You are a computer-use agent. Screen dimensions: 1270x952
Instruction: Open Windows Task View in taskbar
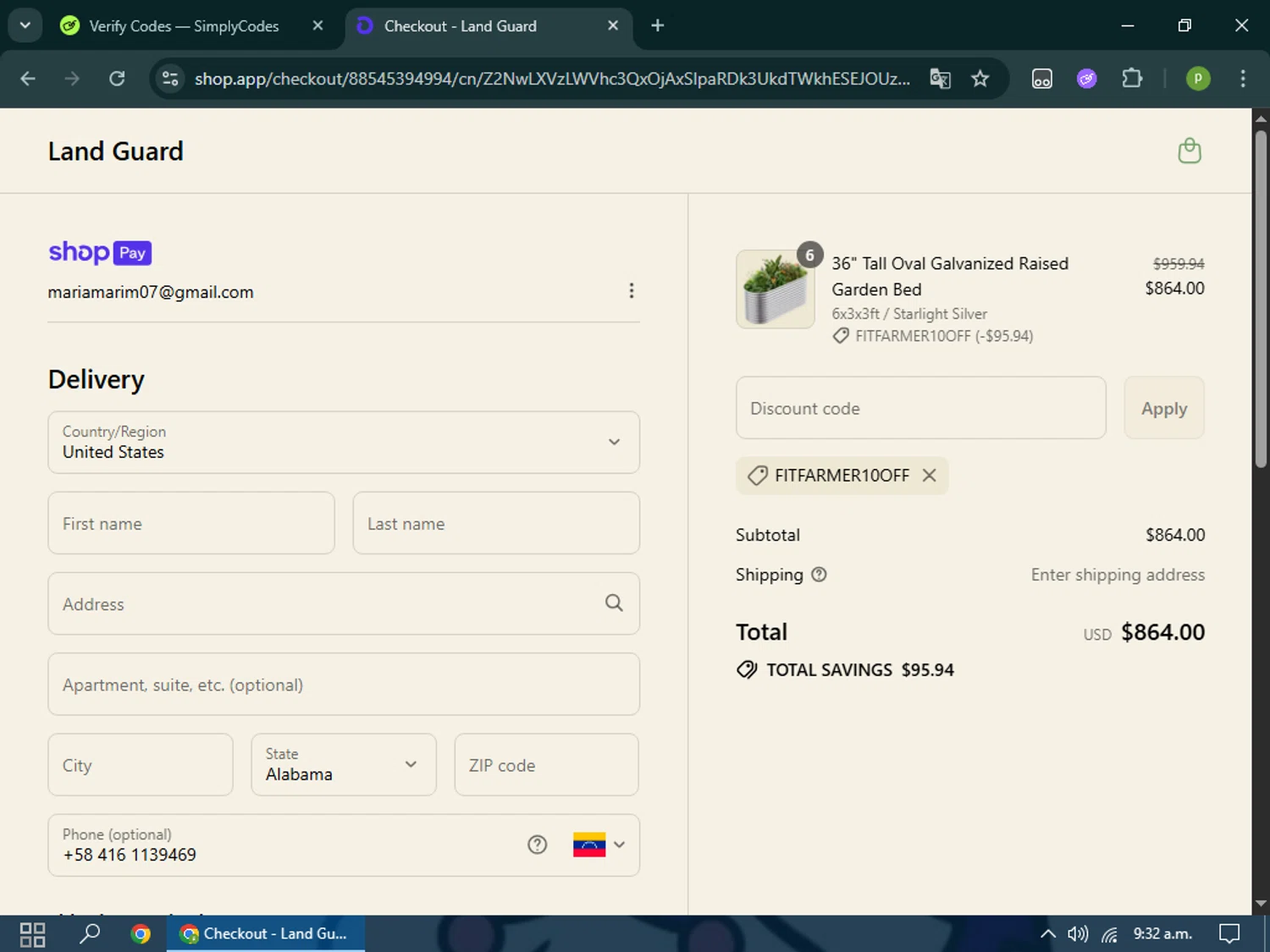(x=32, y=933)
